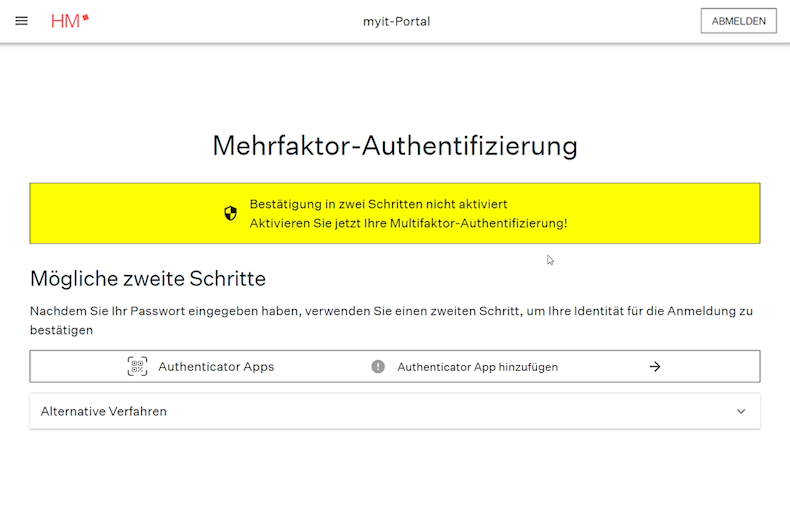Image resolution: width=790 pixels, height=509 pixels.
Task: Click the HM logo
Action: coord(69,21)
